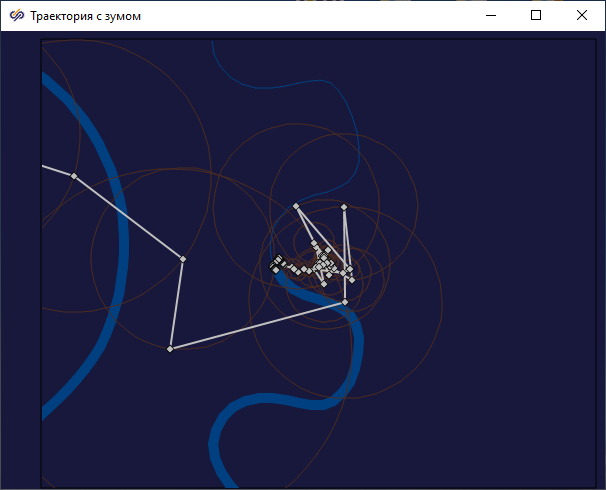Click the long white segment toward river bend
606x490 pixels.
click(x=257, y=325)
